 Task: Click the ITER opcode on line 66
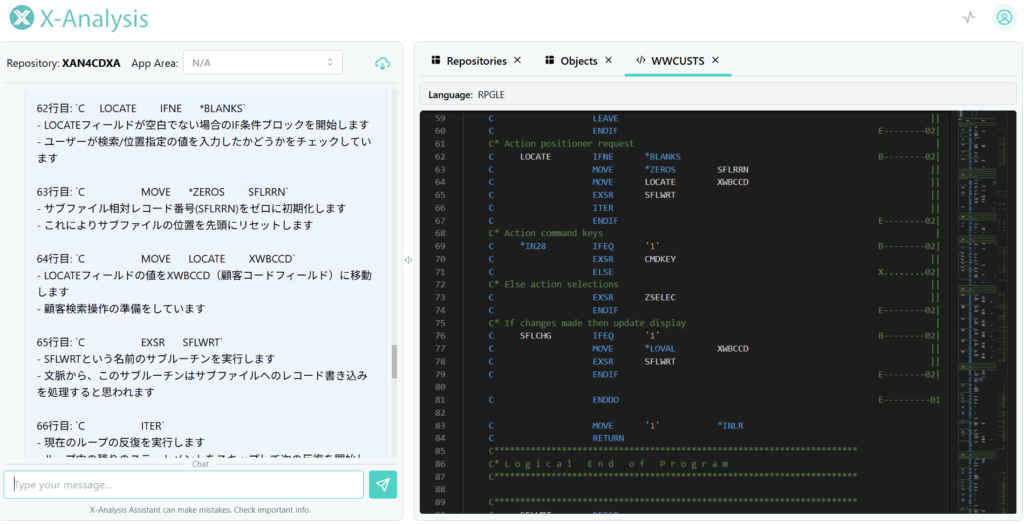(603, 208)
